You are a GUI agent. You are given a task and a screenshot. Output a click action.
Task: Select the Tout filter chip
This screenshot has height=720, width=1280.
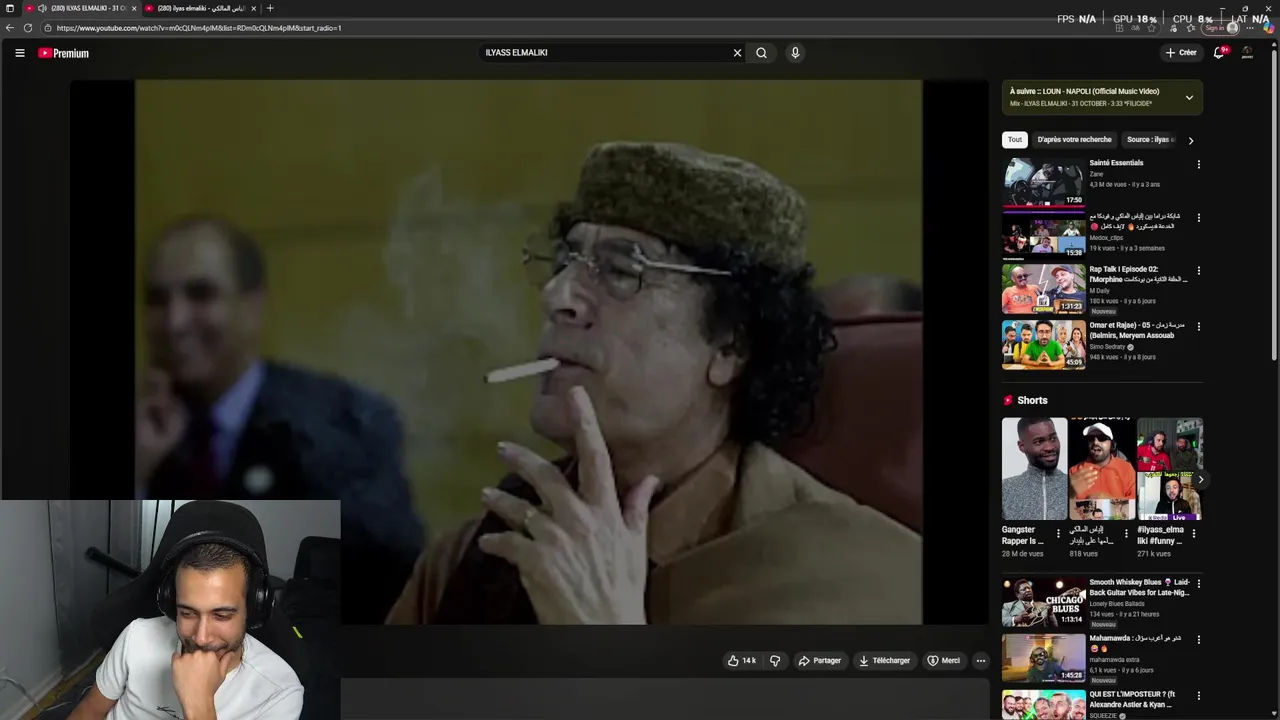(1015, 140)
